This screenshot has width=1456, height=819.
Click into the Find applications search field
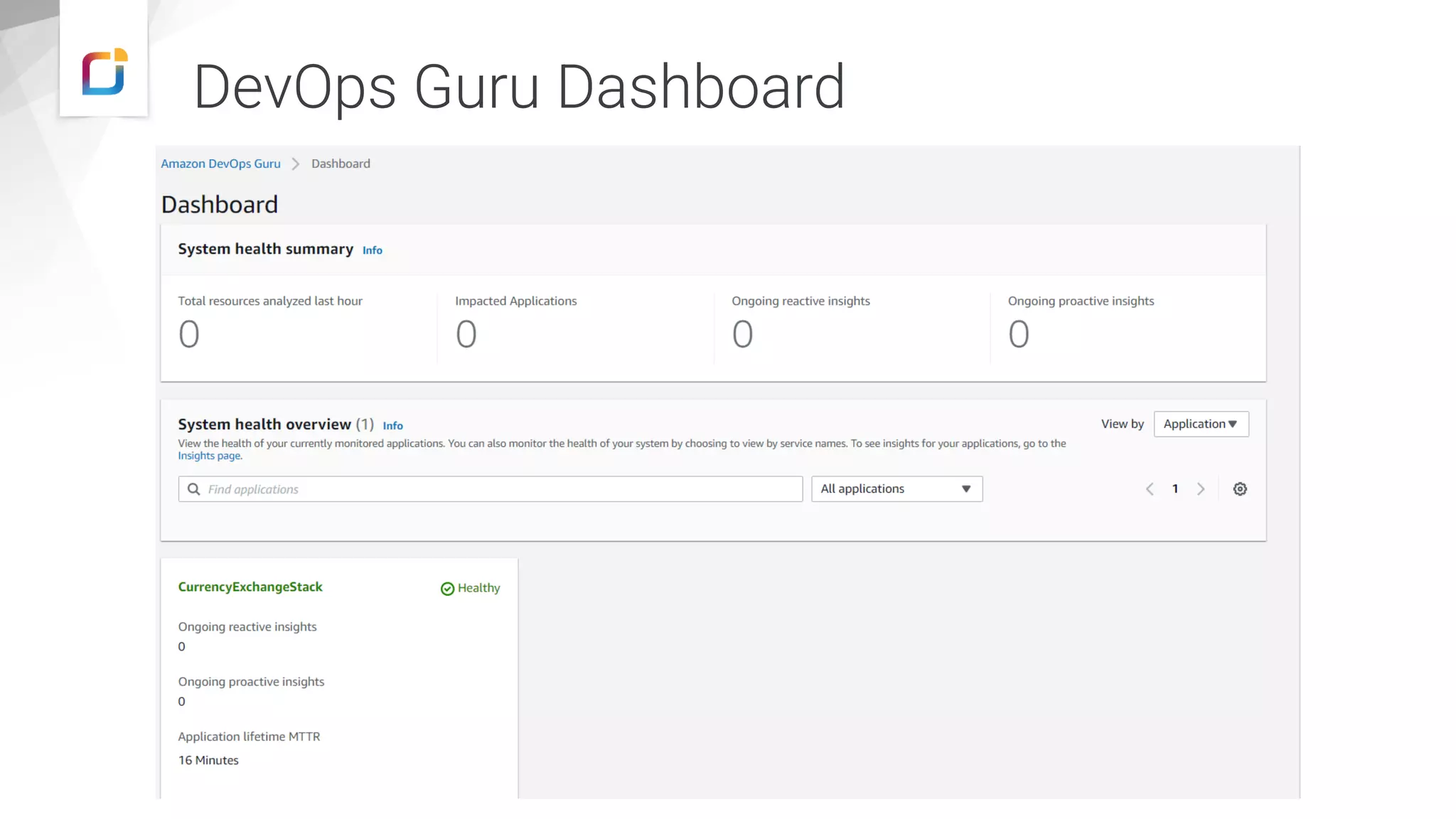pyautogui.click(x=491, y=489)
